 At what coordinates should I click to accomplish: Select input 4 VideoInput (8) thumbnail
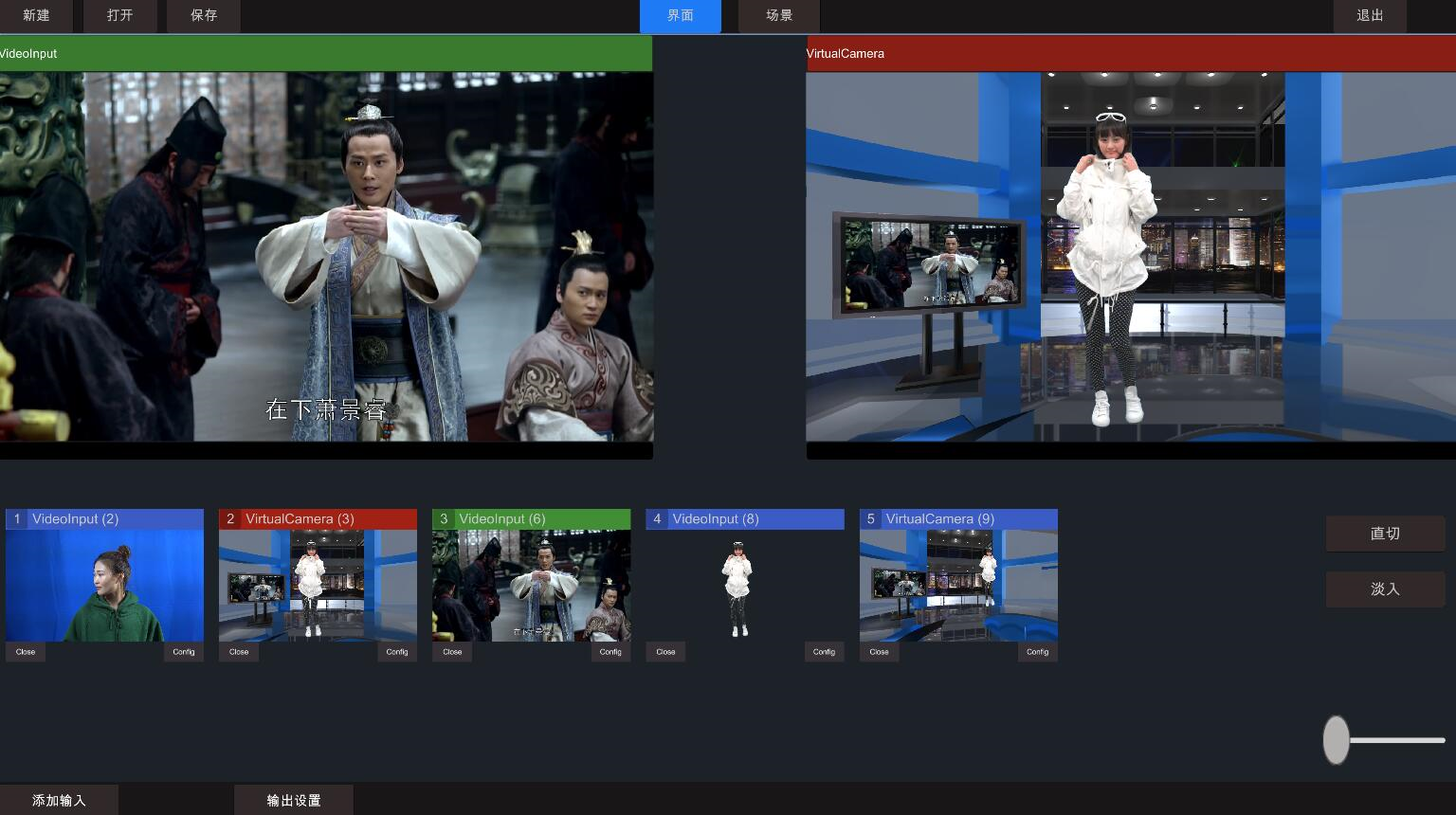[745, 586]
